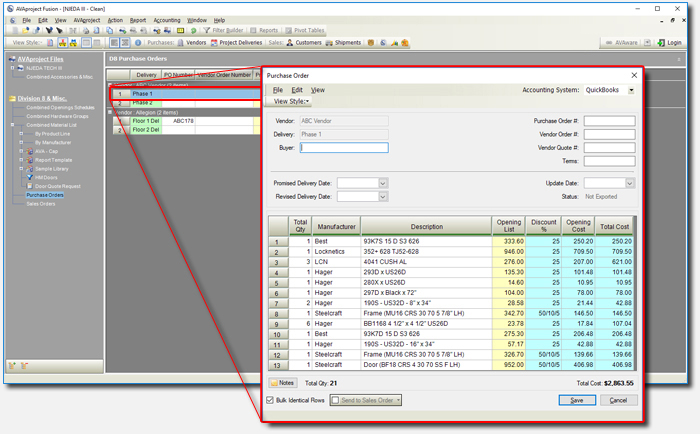700x434 pixels.
Task: Click the Notes icon button
Action: (281, 383)
